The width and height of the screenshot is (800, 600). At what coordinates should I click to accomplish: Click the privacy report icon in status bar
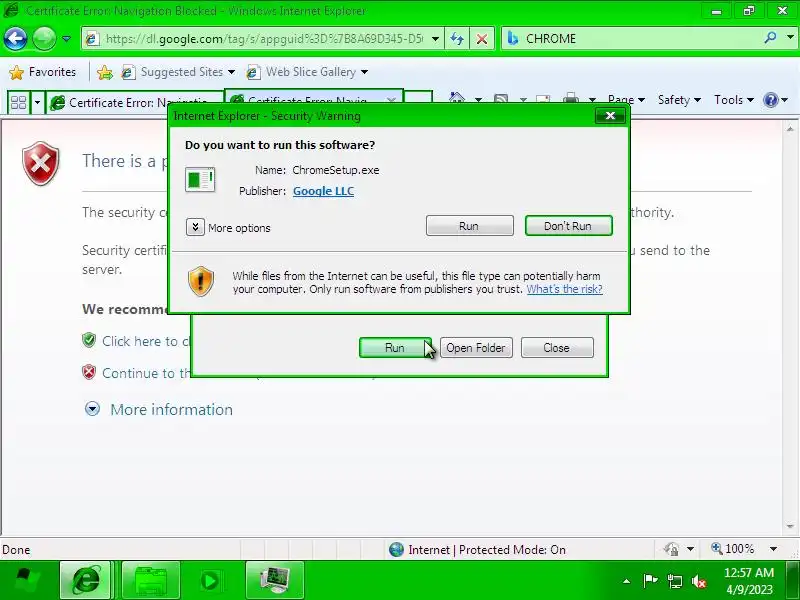click(671, 549)
